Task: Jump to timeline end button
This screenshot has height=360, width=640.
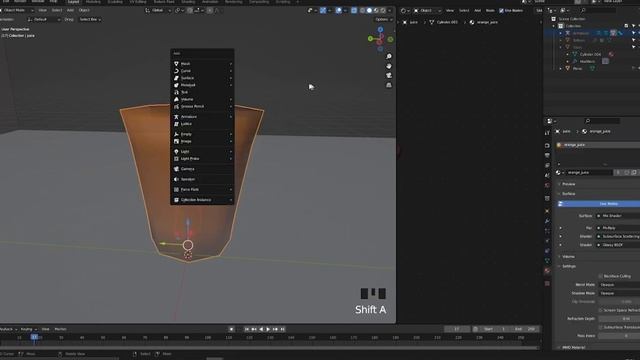Action: click(x=282, y=329)
